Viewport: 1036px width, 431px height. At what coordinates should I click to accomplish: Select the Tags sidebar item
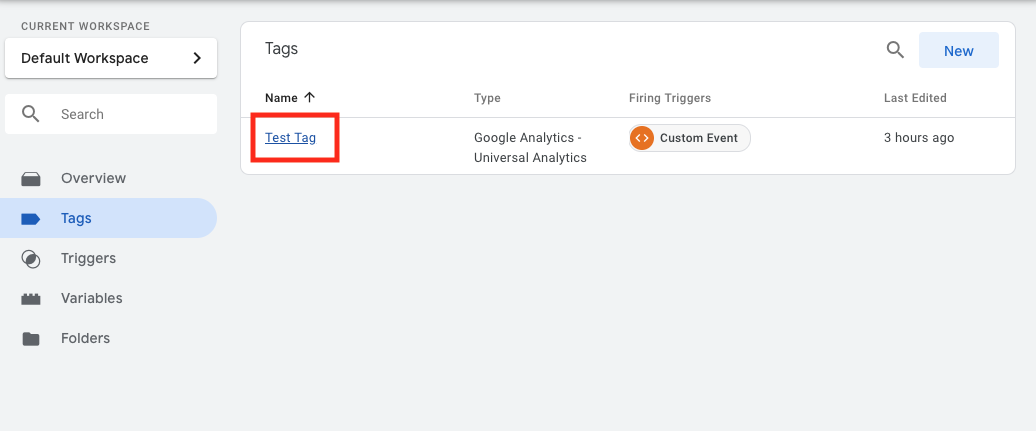[108, 218]
